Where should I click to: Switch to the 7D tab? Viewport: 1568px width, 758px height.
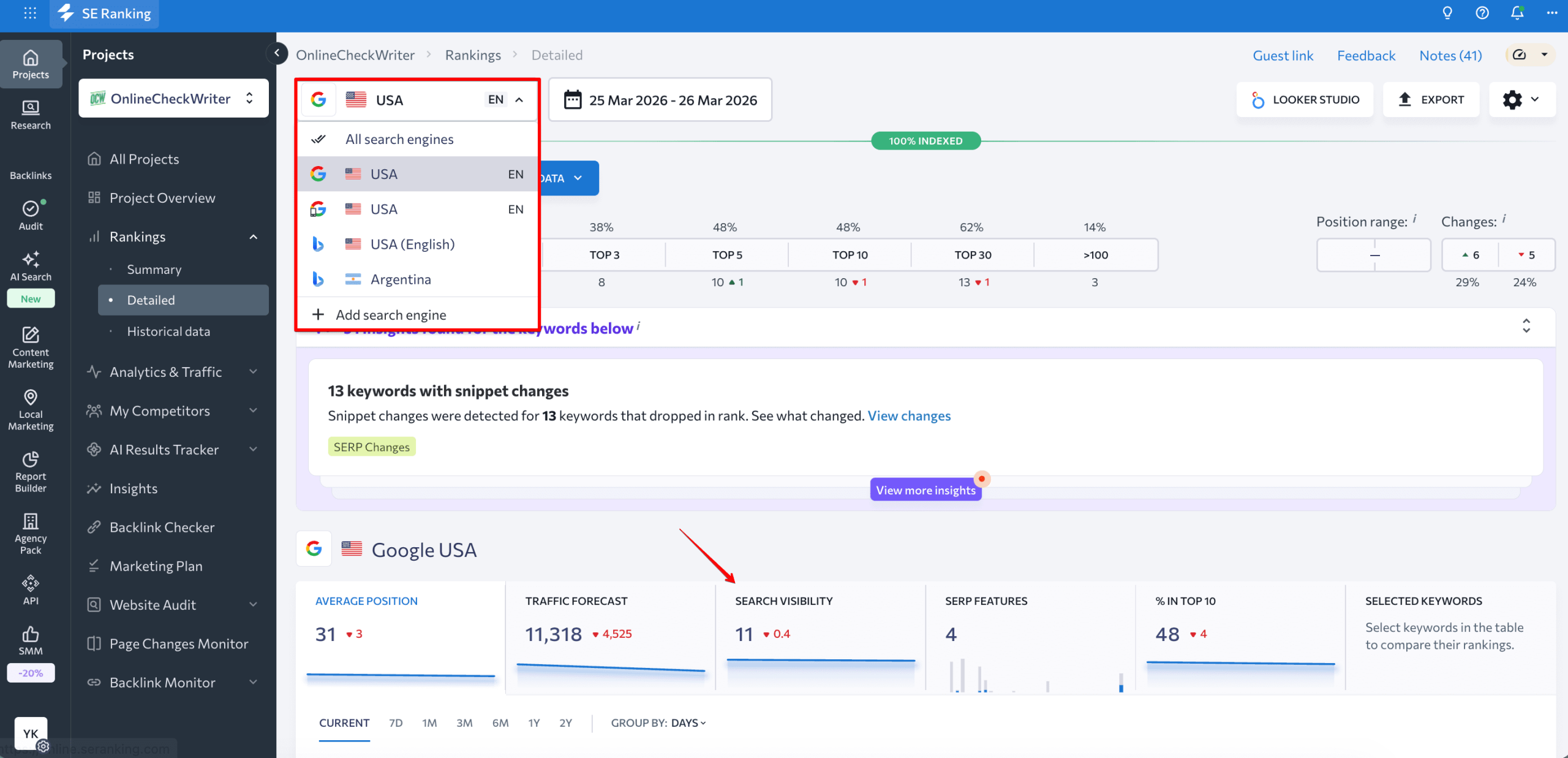395,722
